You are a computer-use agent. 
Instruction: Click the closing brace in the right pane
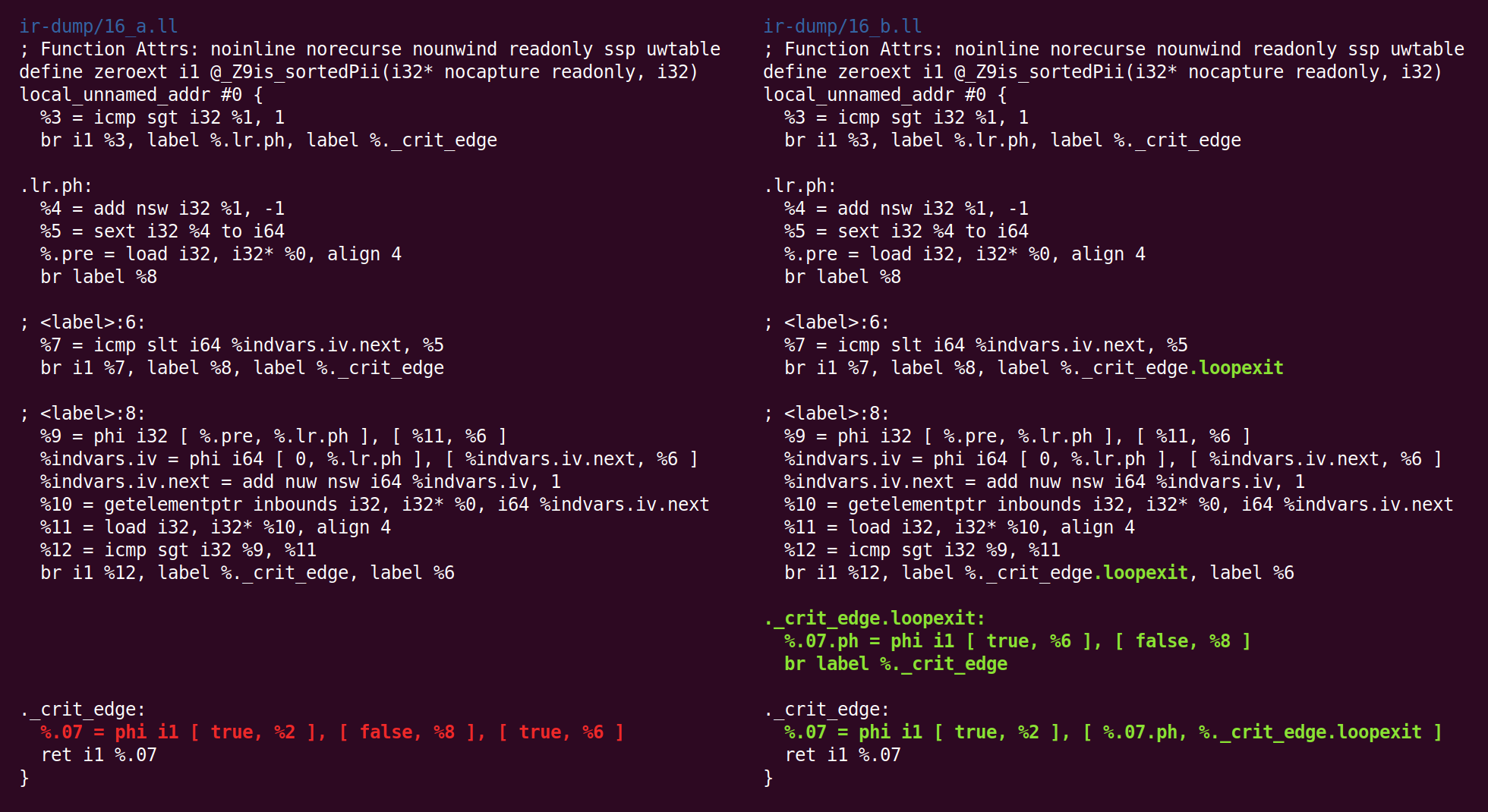pyautogui.click(x=768, y=778)
